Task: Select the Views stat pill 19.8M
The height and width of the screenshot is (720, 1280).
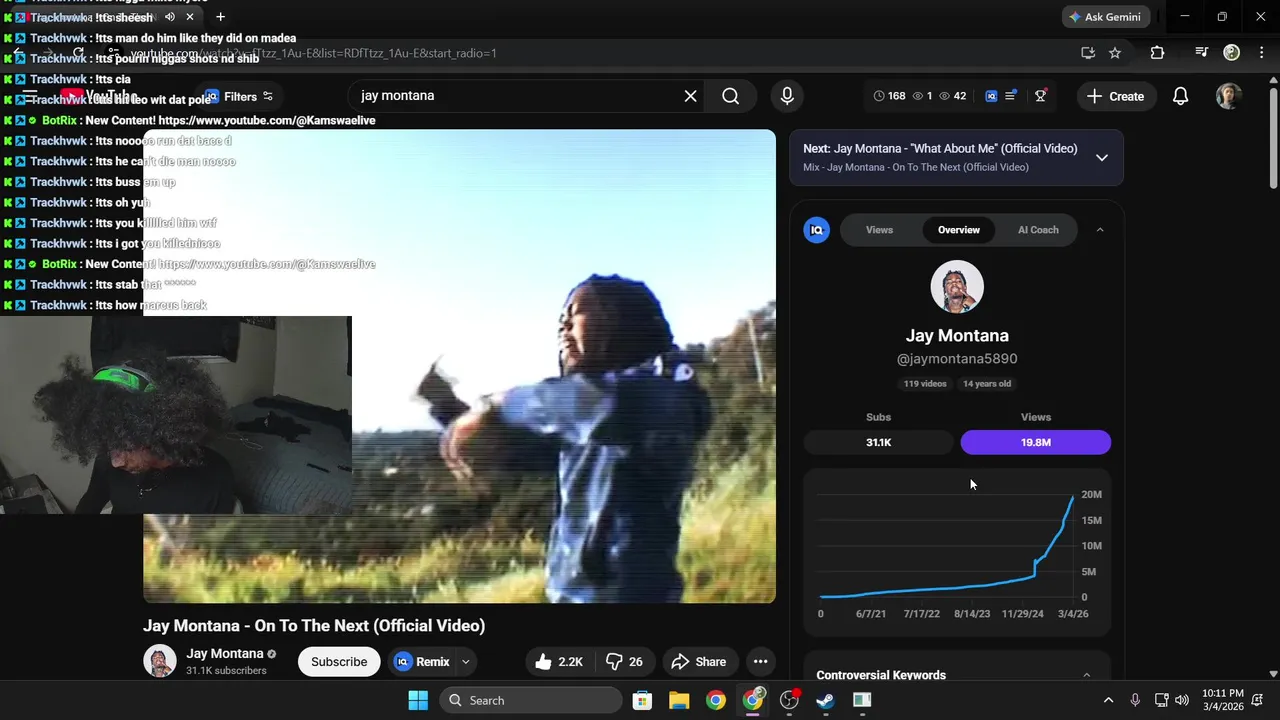Action: tap(1035, 442)
